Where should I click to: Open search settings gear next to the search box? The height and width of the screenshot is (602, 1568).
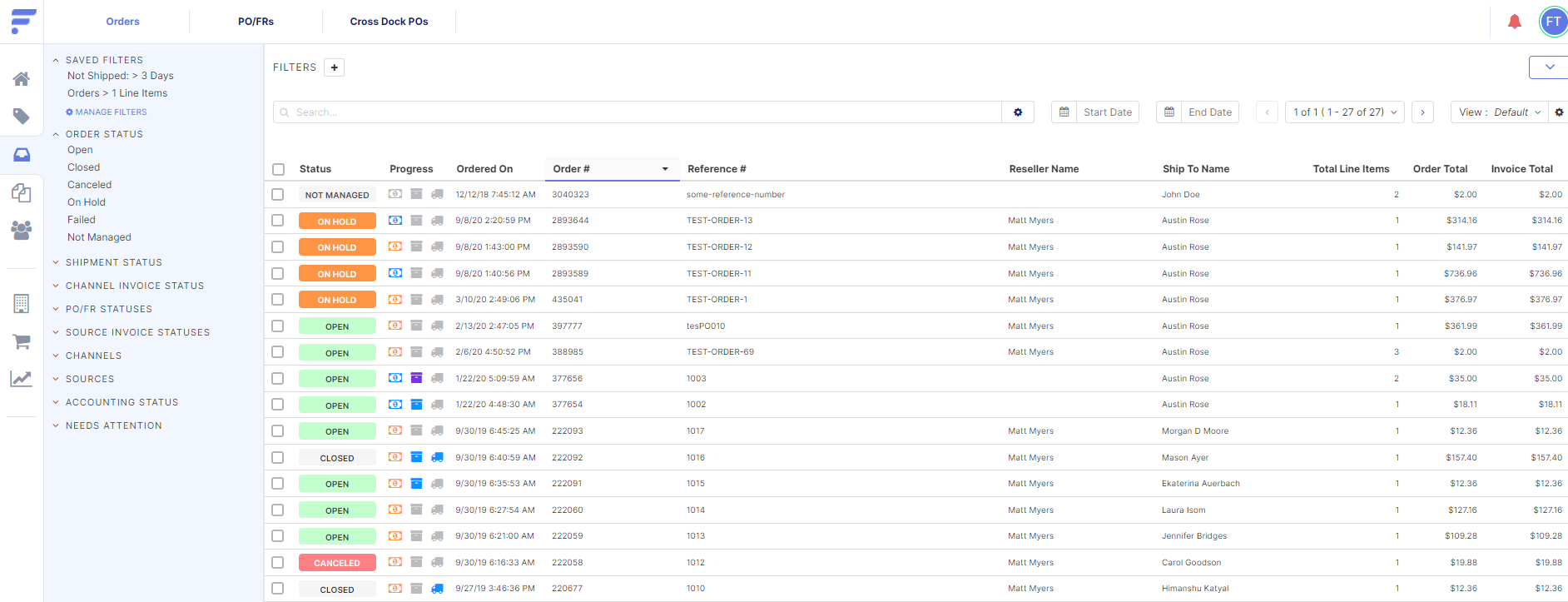tap(1018, 112)
